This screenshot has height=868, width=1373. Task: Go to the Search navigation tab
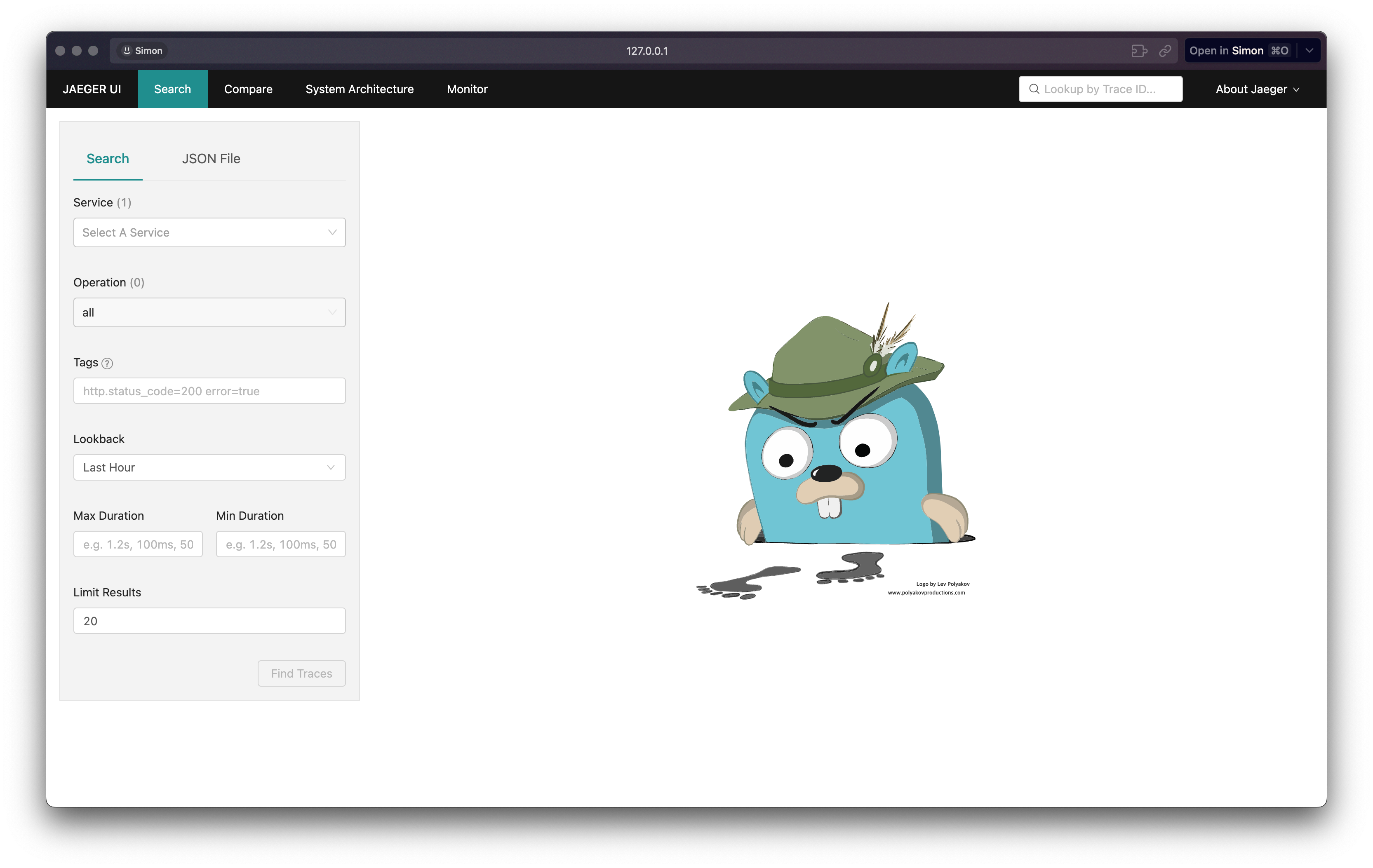(x=172, y=89)
